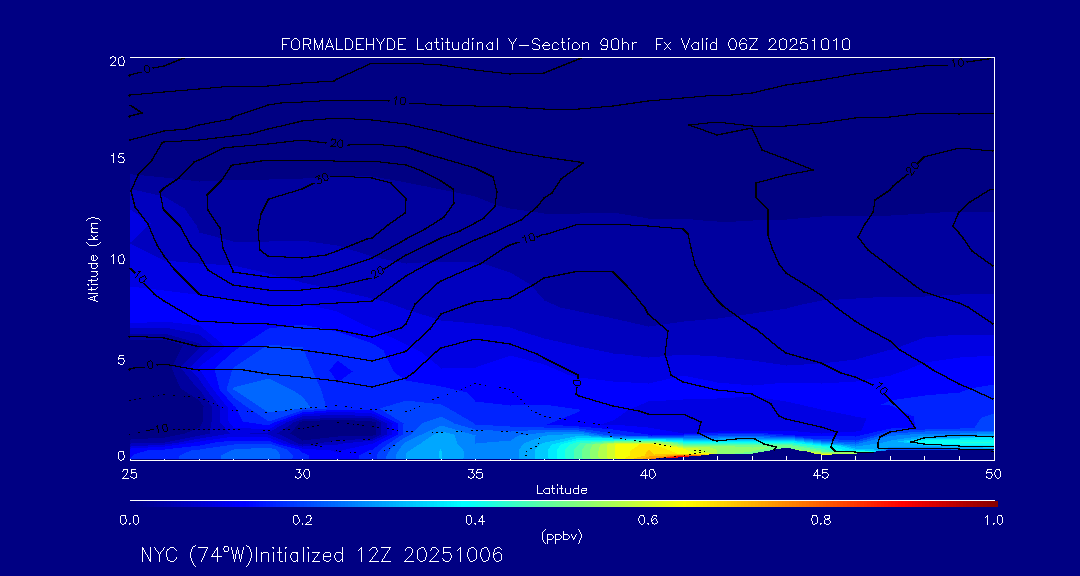Image resolution: width=1080 pixels, height=576 pixels.
Task: Click the colorbar value 1.0
Action: 993,520
